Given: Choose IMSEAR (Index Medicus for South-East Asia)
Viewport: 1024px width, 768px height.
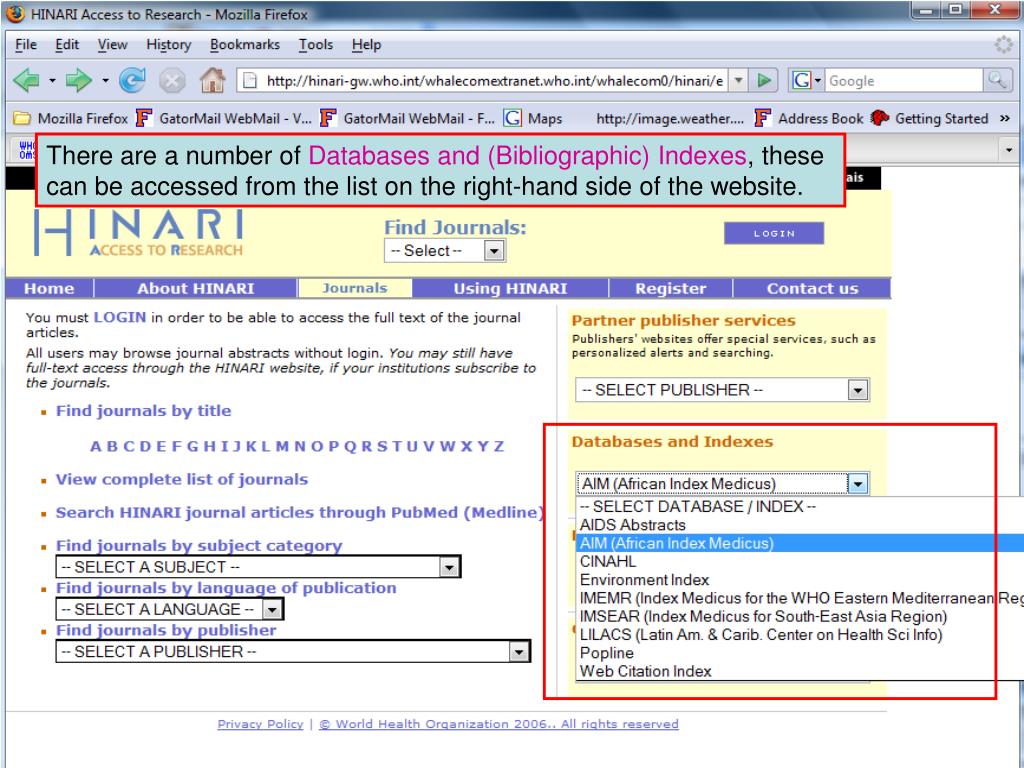Looking at the screenshot, I should (800, 616).
